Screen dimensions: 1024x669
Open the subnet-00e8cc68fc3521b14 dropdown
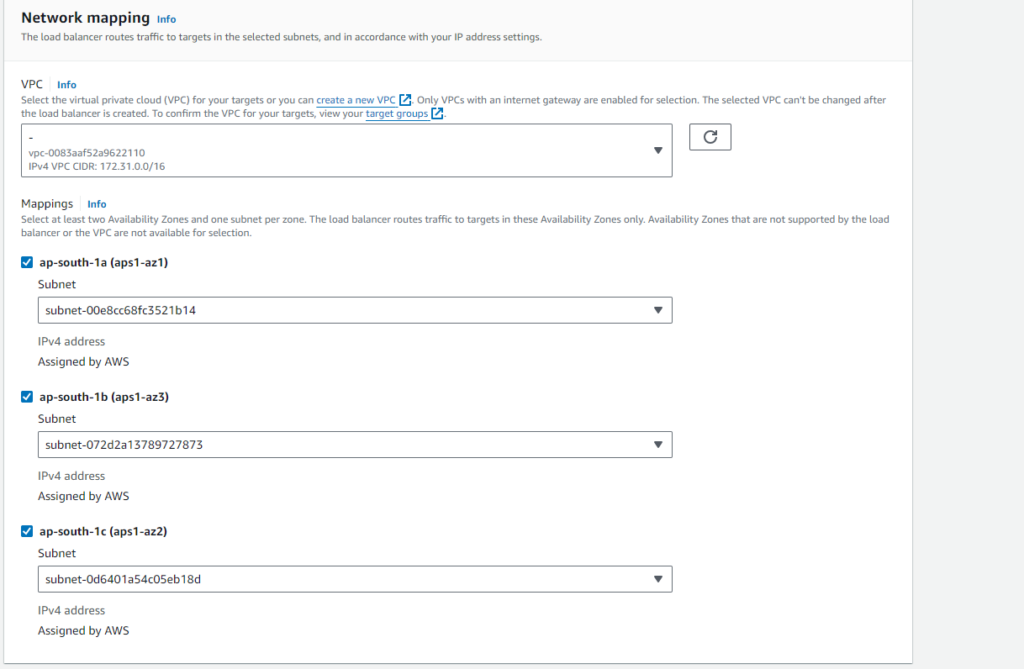coord(355,310)
